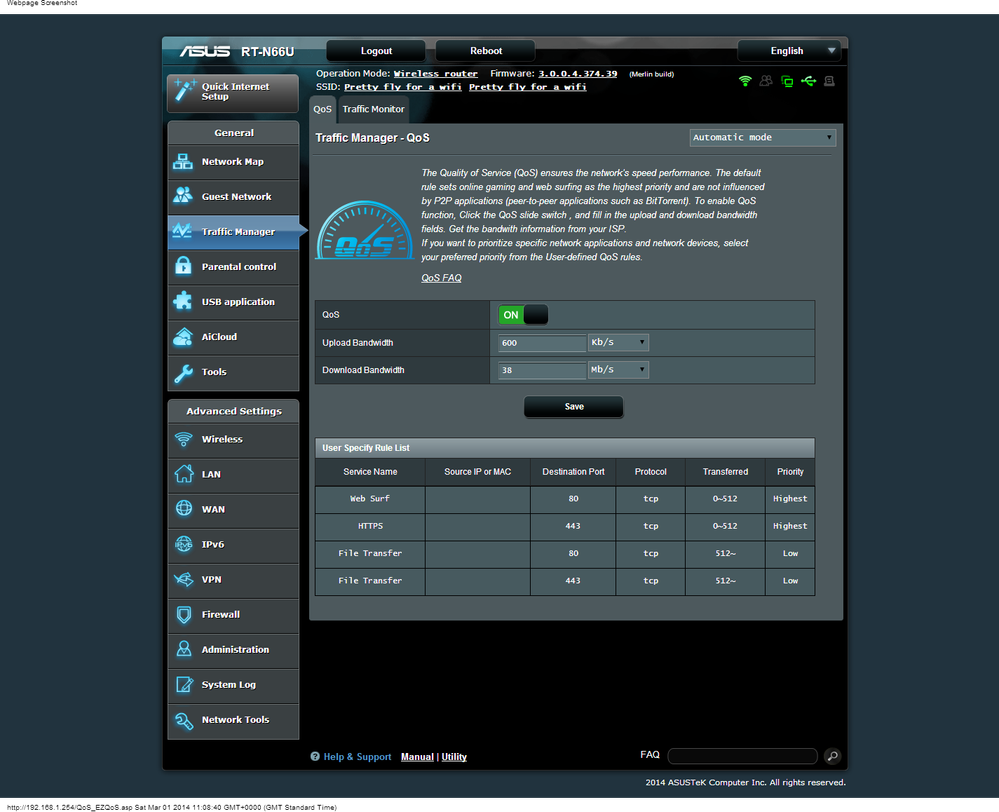Click the Wireless router operation mode link

tap(435, 74)
